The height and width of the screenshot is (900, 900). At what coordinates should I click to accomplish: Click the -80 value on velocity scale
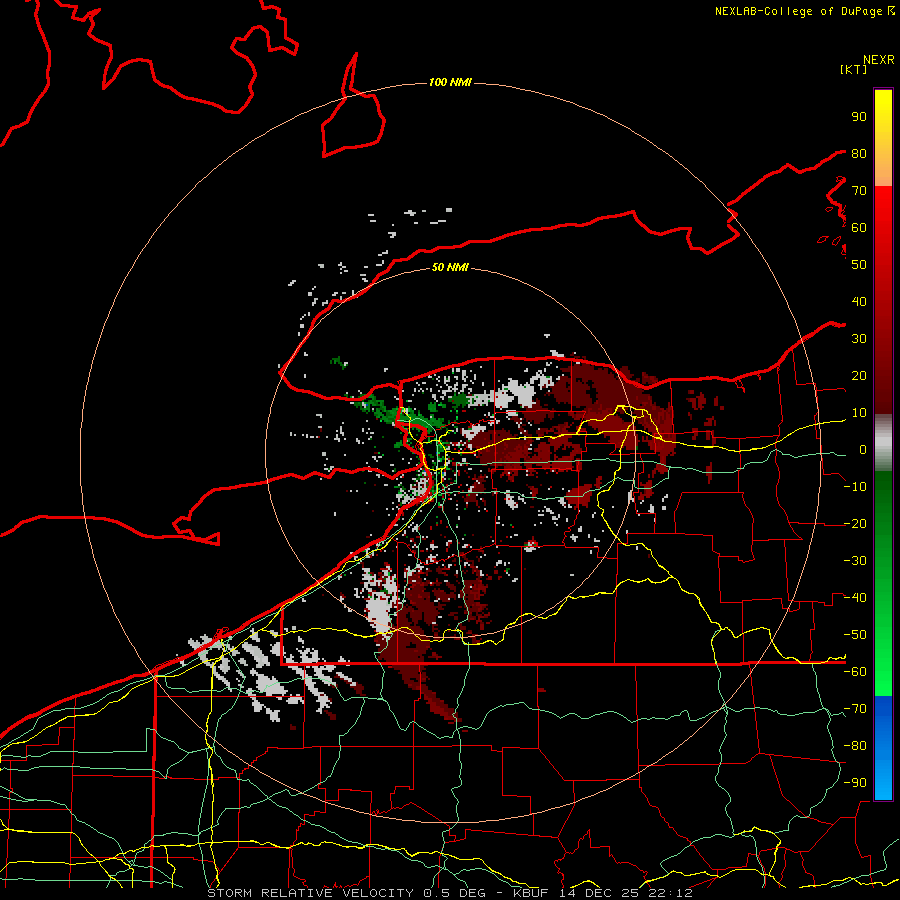(855, 746)
